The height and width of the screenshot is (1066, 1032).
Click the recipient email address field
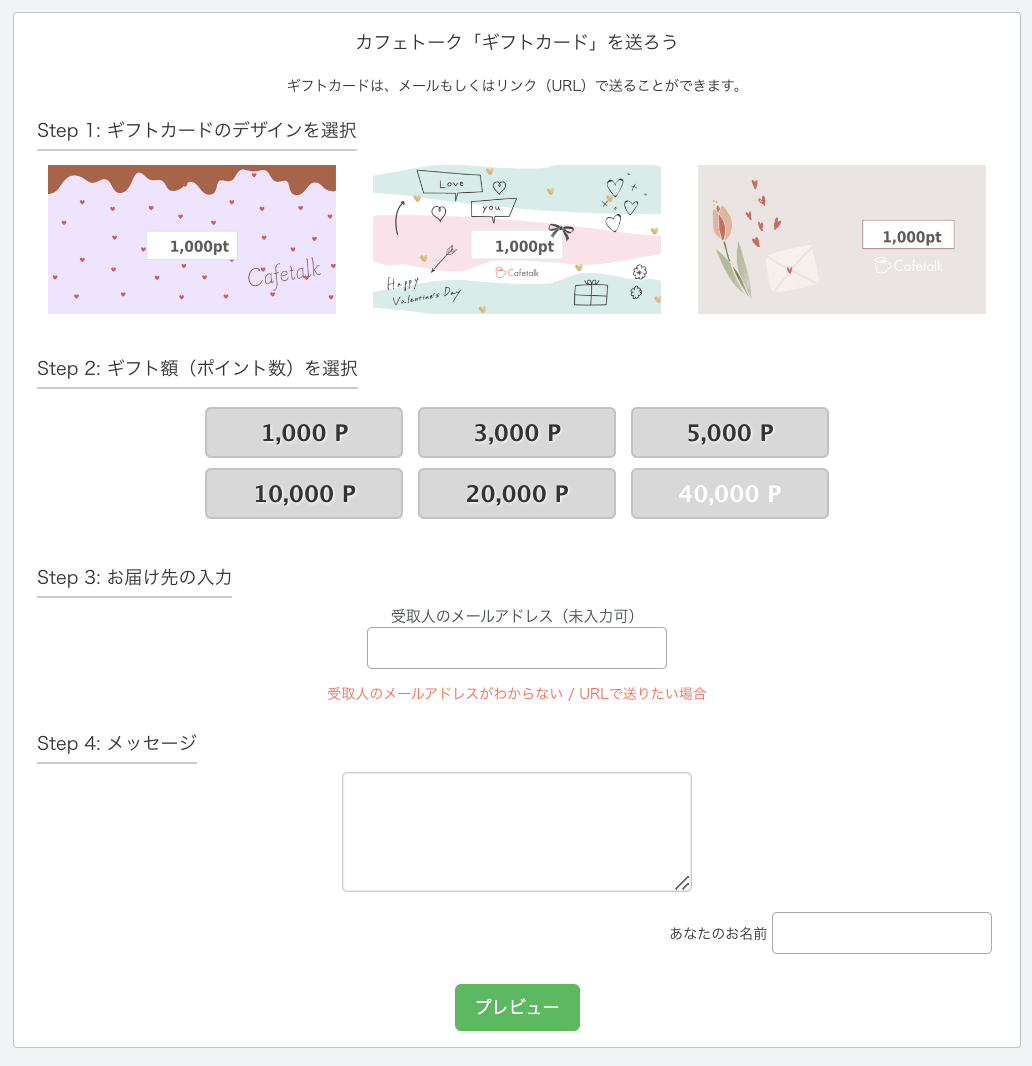point(517,648)
